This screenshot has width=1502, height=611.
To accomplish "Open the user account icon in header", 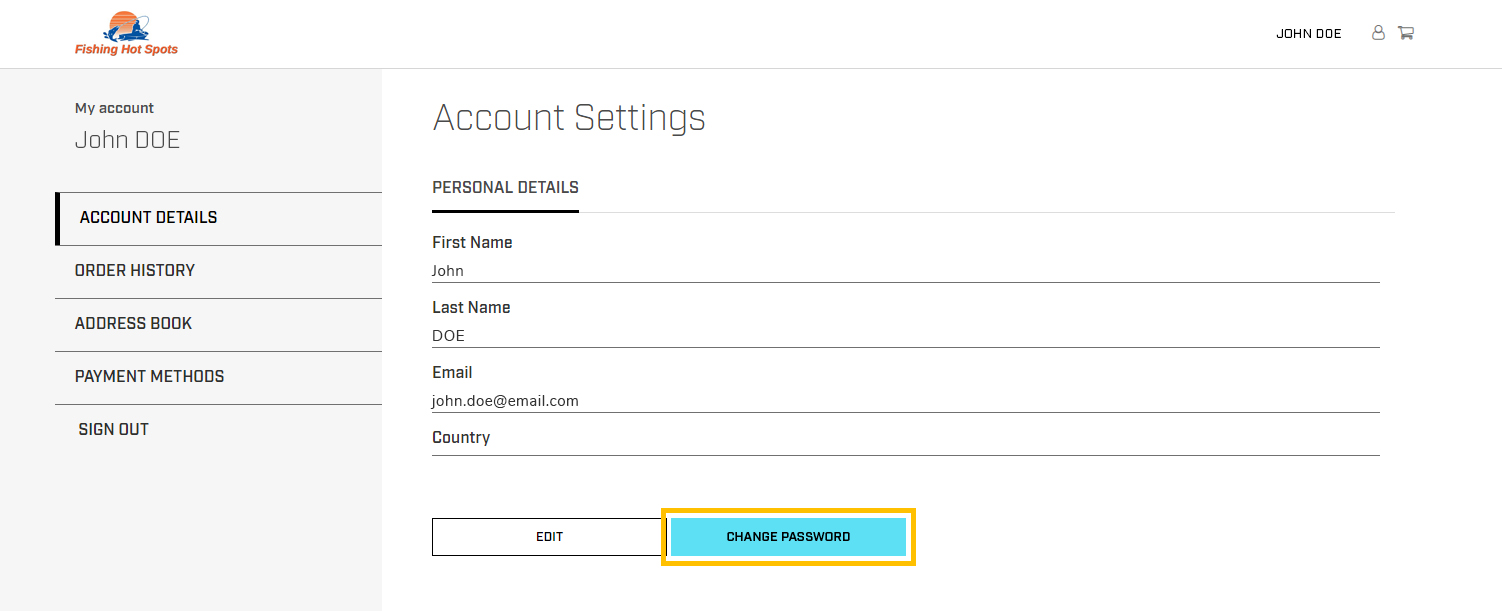I will 1378,33.
